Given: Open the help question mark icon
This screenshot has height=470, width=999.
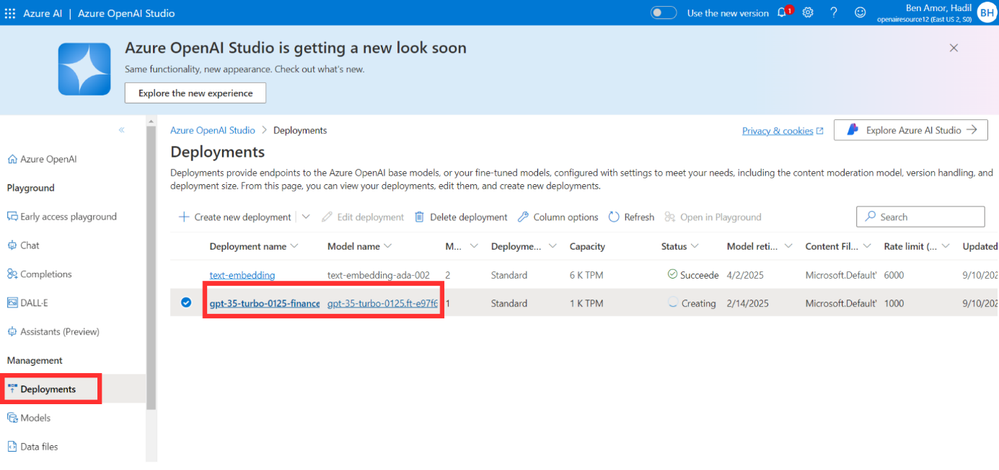Looking at the screenshot, I should [x=833, y=13].
